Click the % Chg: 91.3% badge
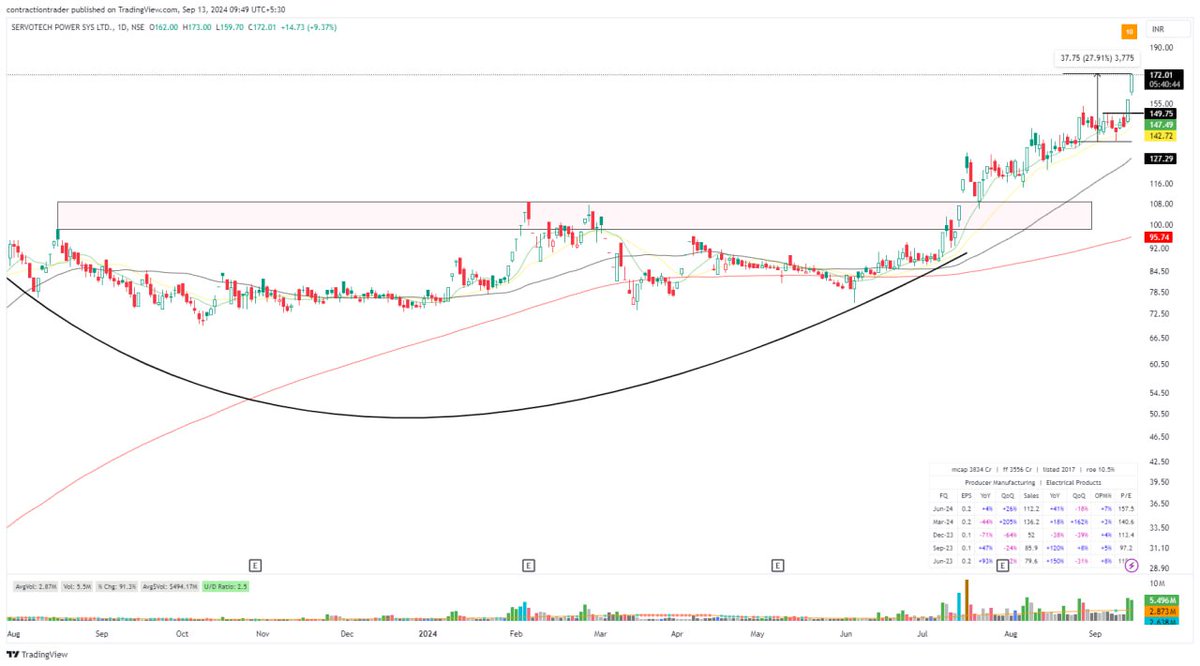 pos(115,586)
